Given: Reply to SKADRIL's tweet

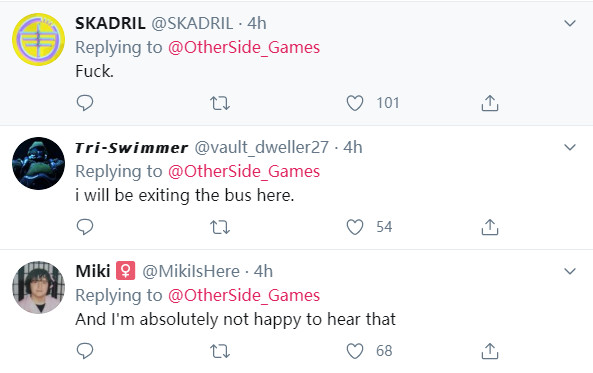Looking at the screenshot, I should point(85,103).
